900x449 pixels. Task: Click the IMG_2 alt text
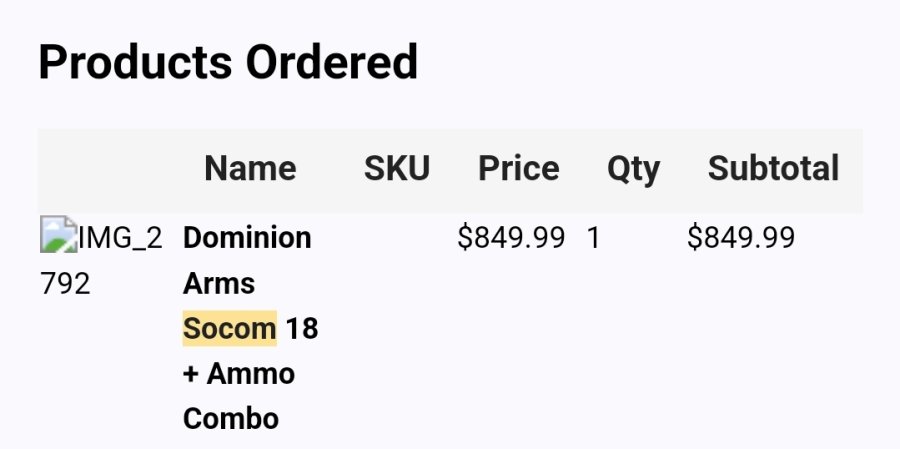[x=121, y=238]
